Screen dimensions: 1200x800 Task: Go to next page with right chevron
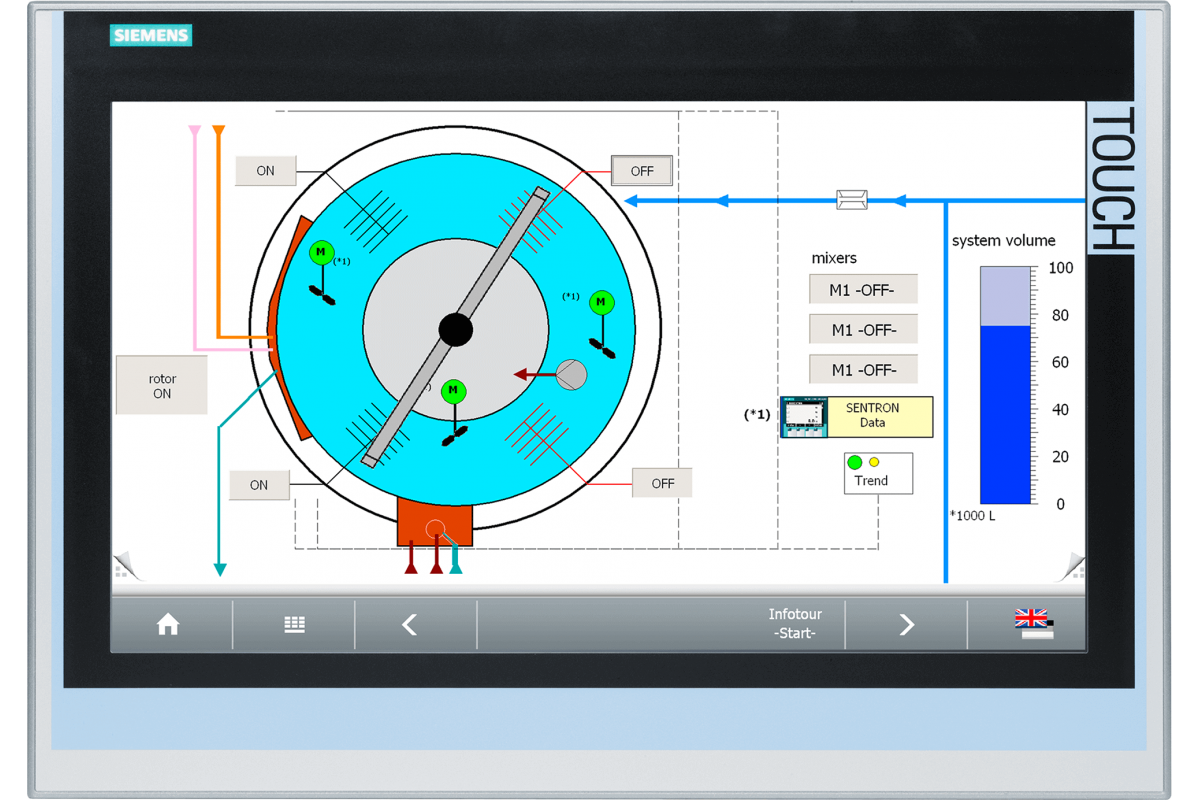coord(906,625)
